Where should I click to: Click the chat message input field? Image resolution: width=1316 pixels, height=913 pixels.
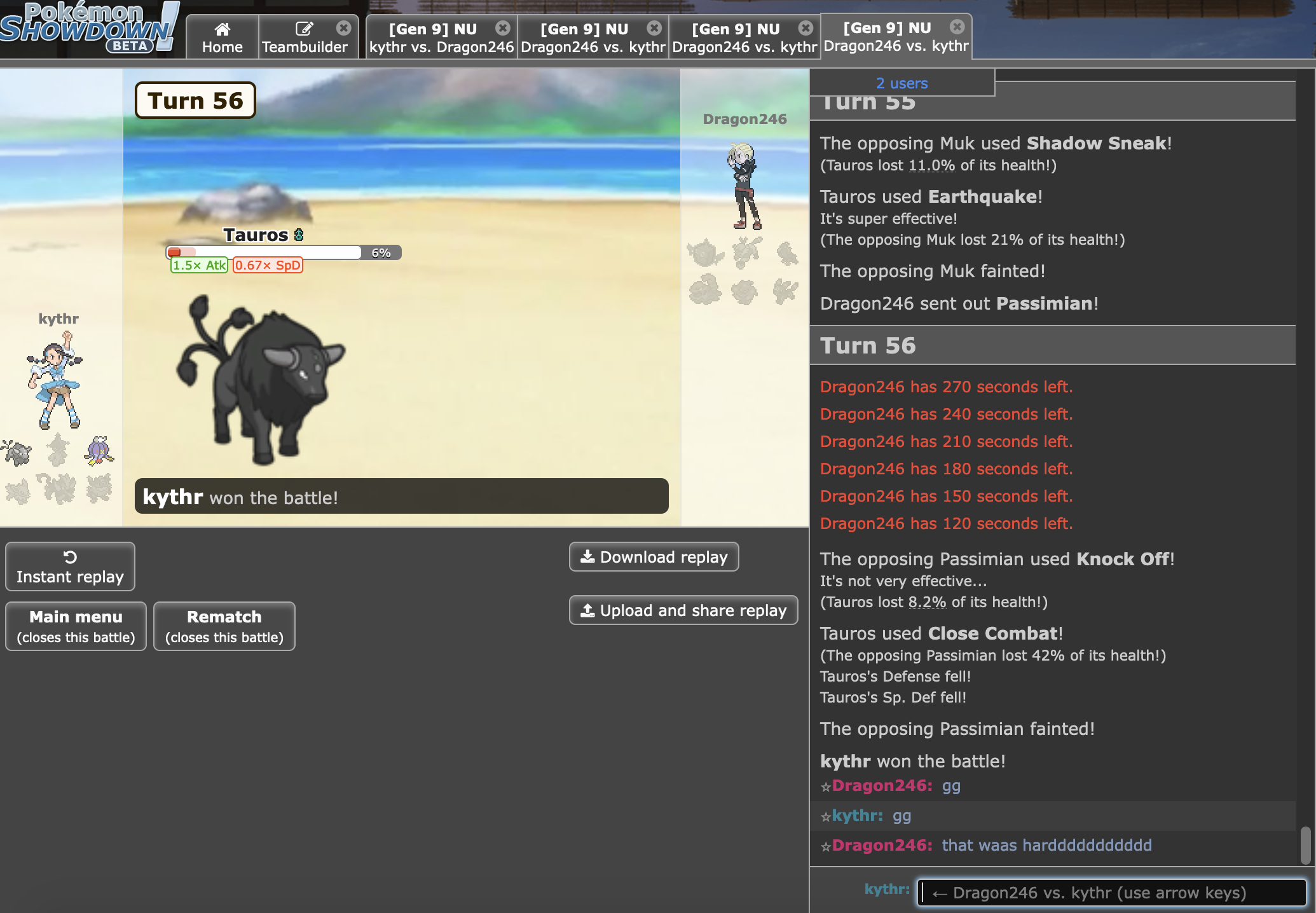[1111, 893]
